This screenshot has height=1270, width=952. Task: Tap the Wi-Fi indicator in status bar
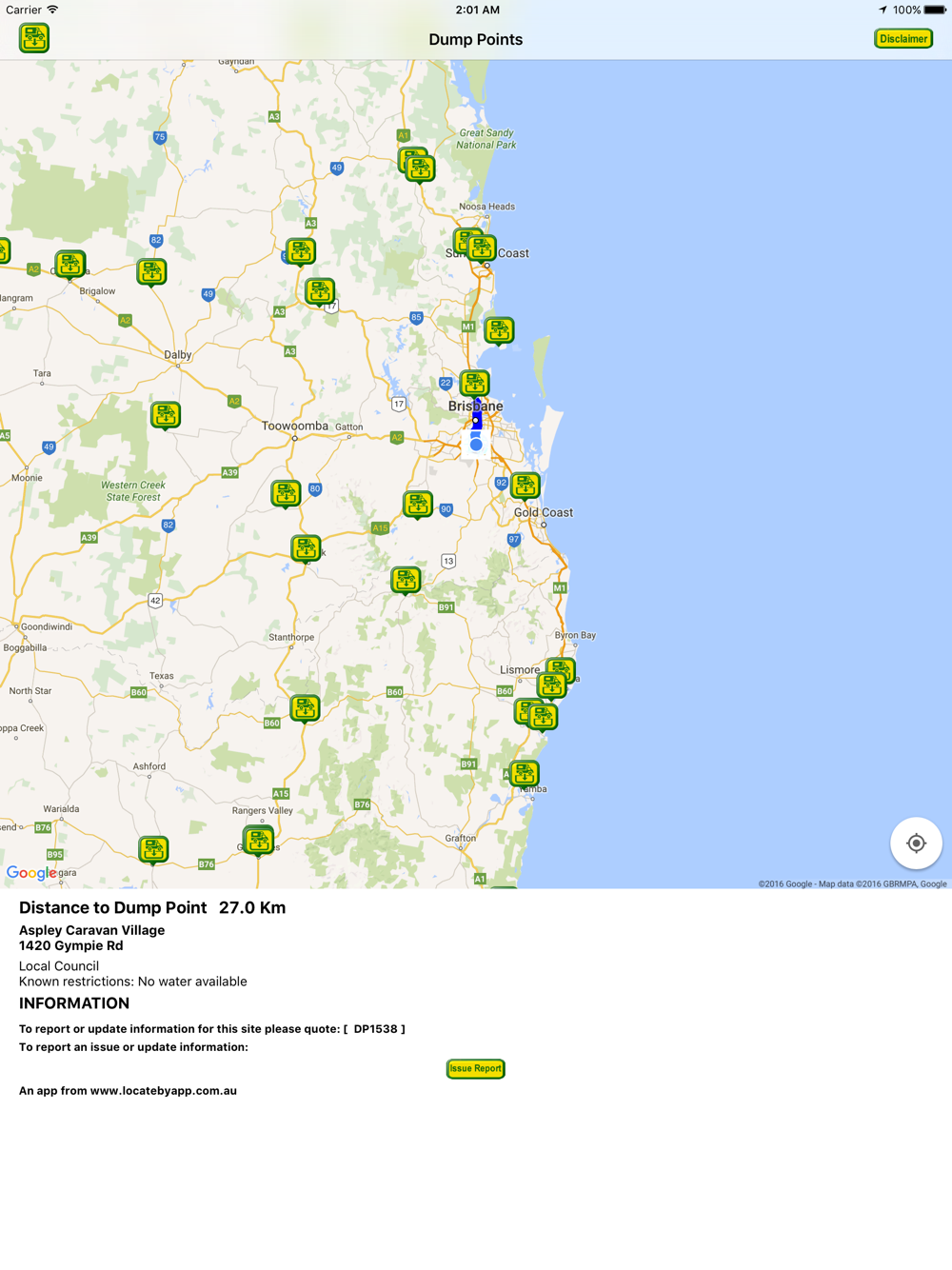(x=52, y=10)
